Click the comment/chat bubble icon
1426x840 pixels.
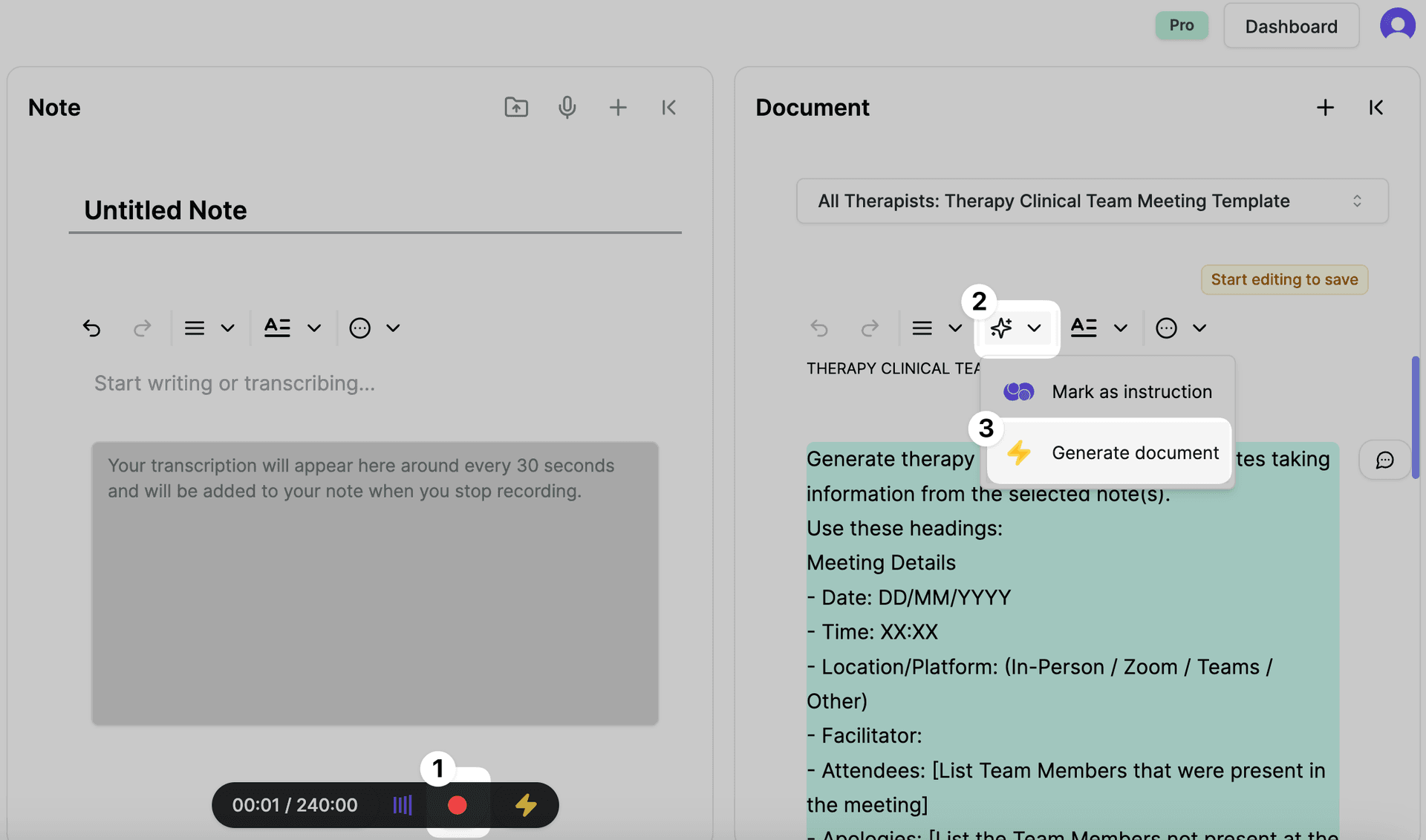point(1385,458)
